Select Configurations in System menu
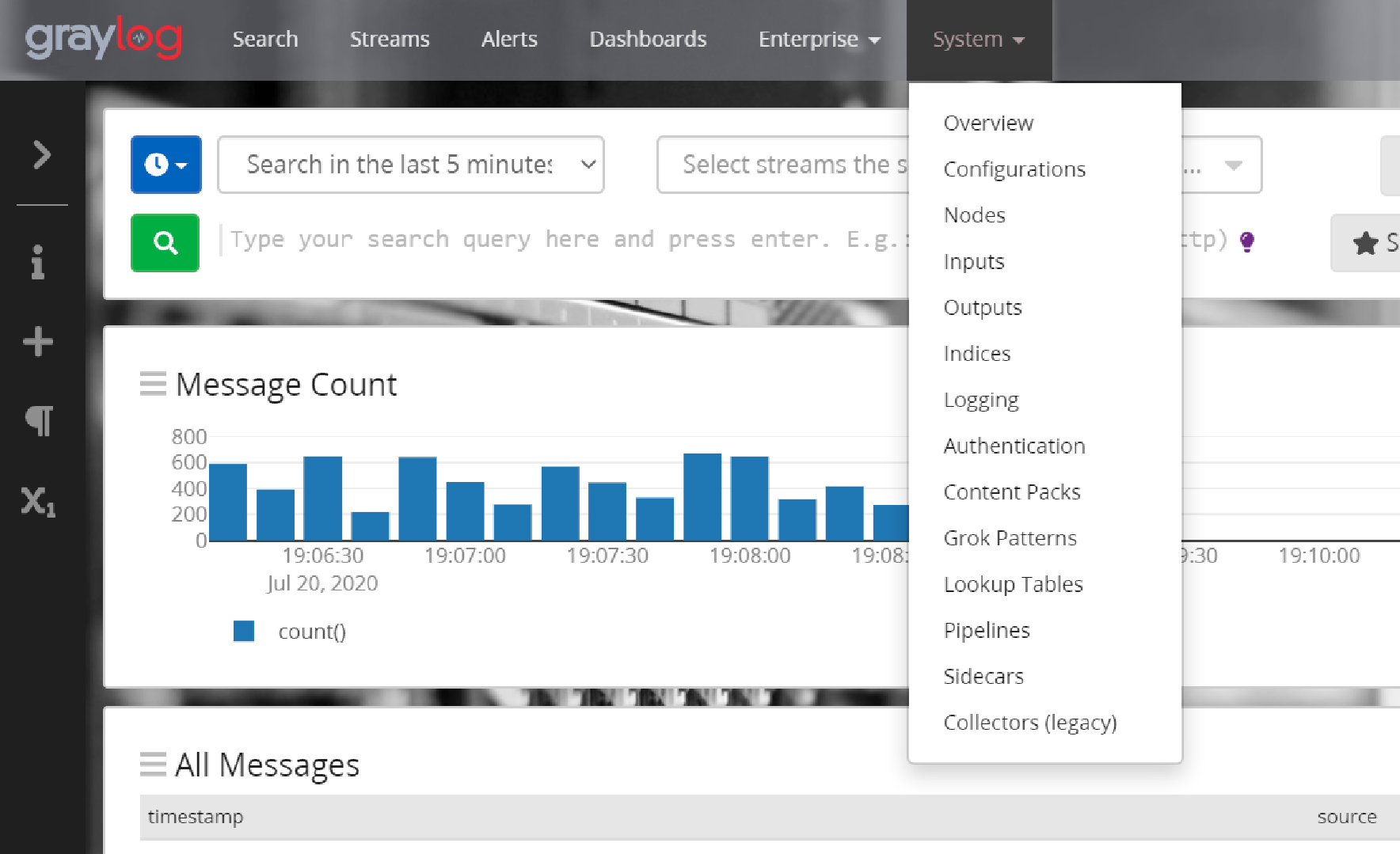 (x=1014, y=169)
